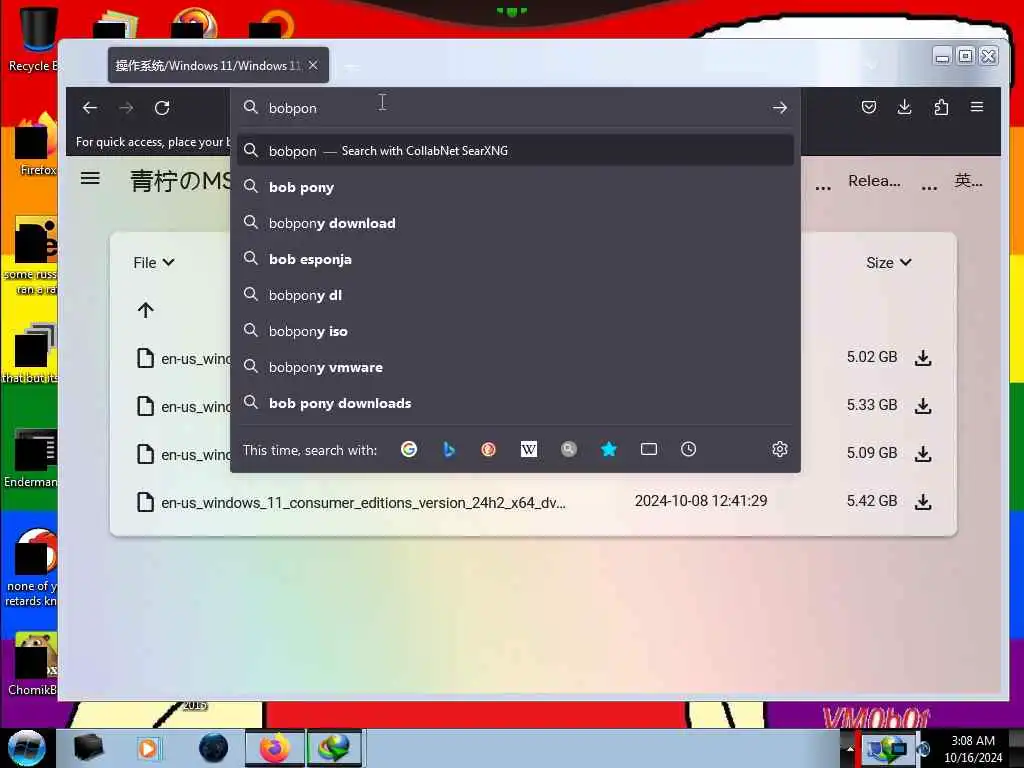Search this time with Bing
This screenshot has height=768, width=1024.
449,449
